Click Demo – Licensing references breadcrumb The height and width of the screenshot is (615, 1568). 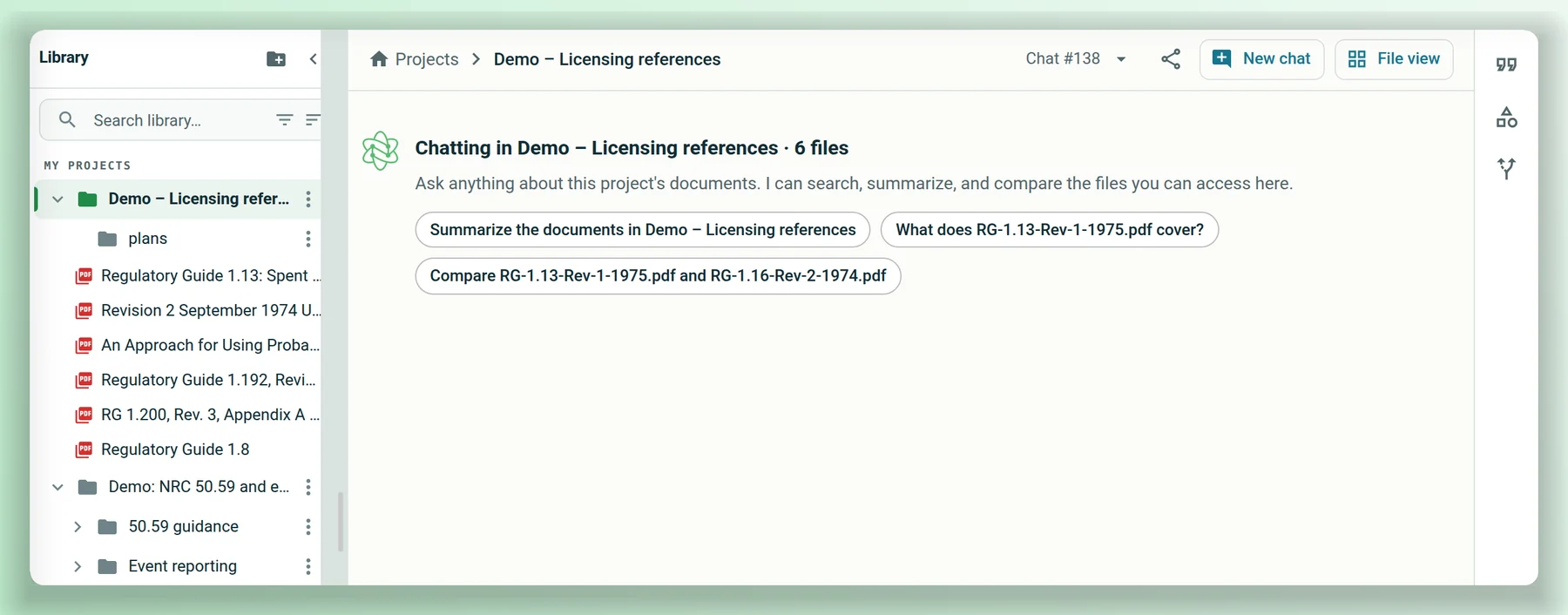[x=607, y=59]
